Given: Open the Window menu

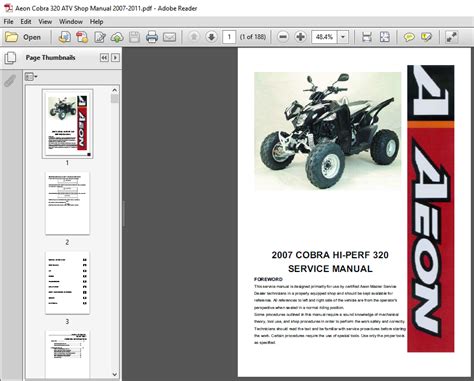Looking at the screenshot, I should pos(71,22).
